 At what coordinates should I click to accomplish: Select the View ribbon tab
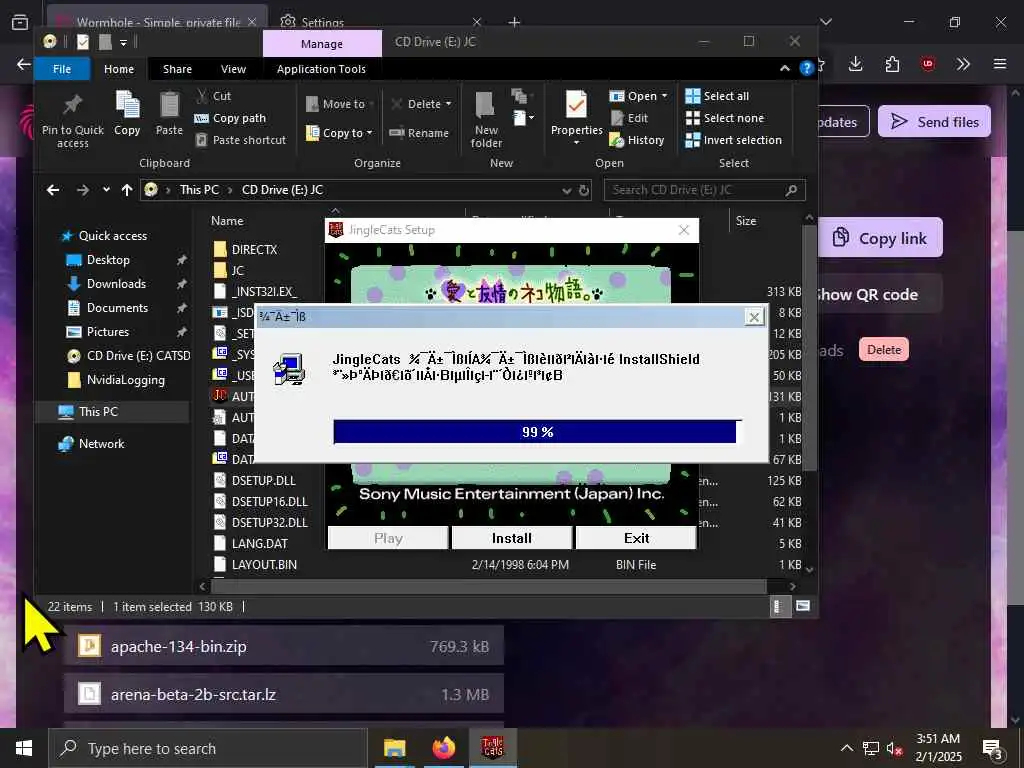coord(233,69)
